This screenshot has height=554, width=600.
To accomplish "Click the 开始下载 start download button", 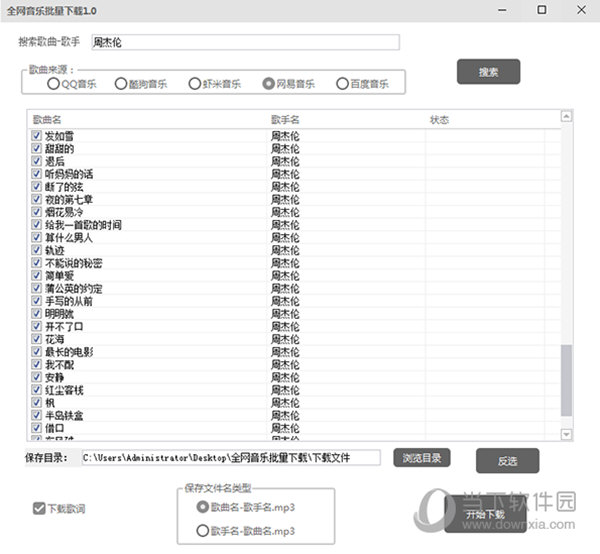I will pos(485,513).
